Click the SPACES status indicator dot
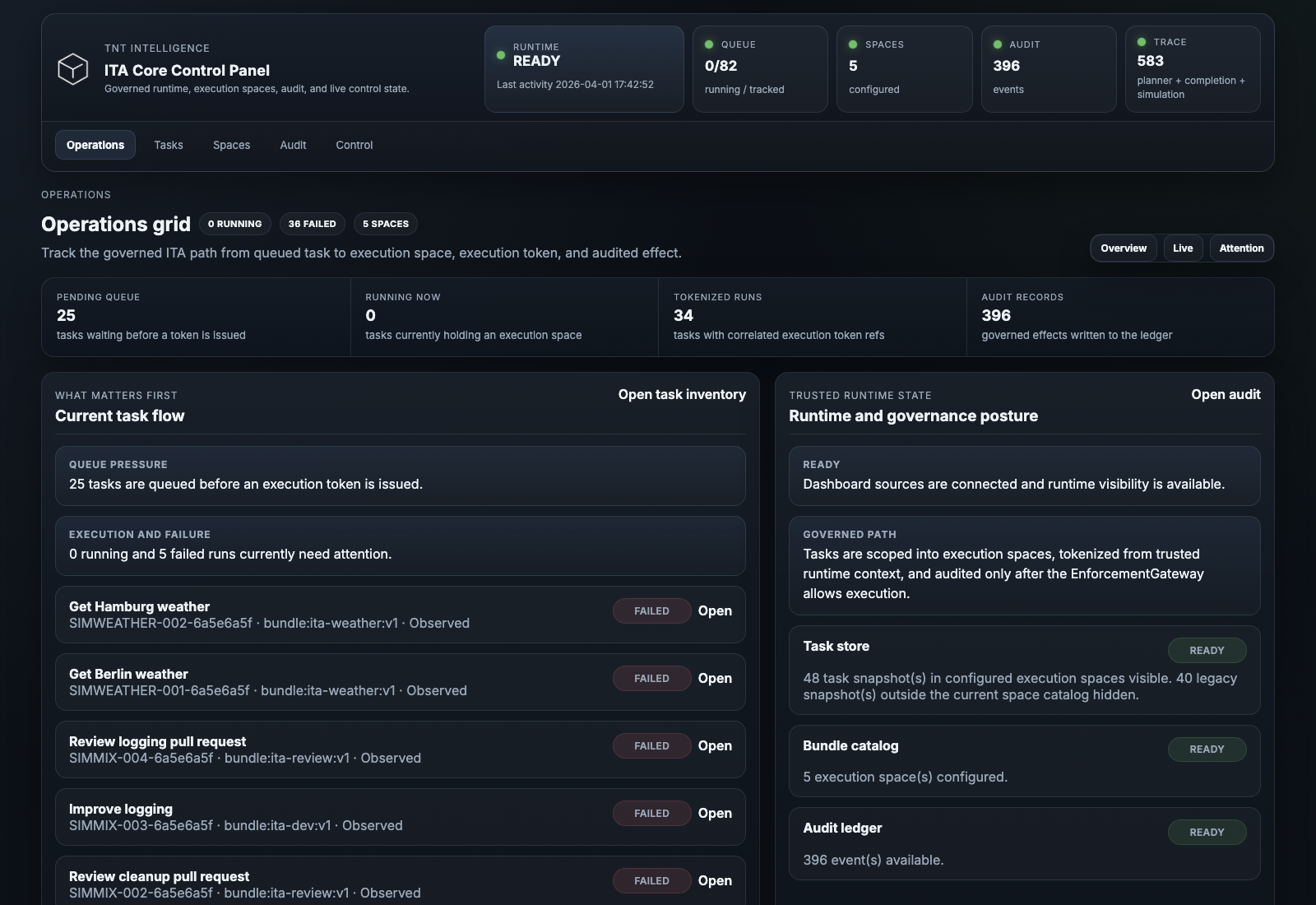Screen dimensions: 1316x905 tap(853, 44)
